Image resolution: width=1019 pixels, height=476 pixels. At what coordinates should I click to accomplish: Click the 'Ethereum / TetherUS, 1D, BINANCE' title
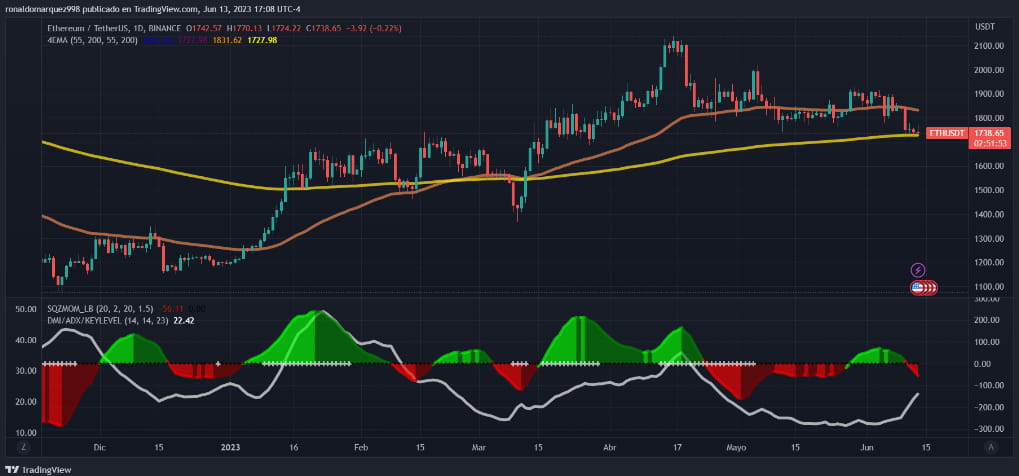[114, 29]
